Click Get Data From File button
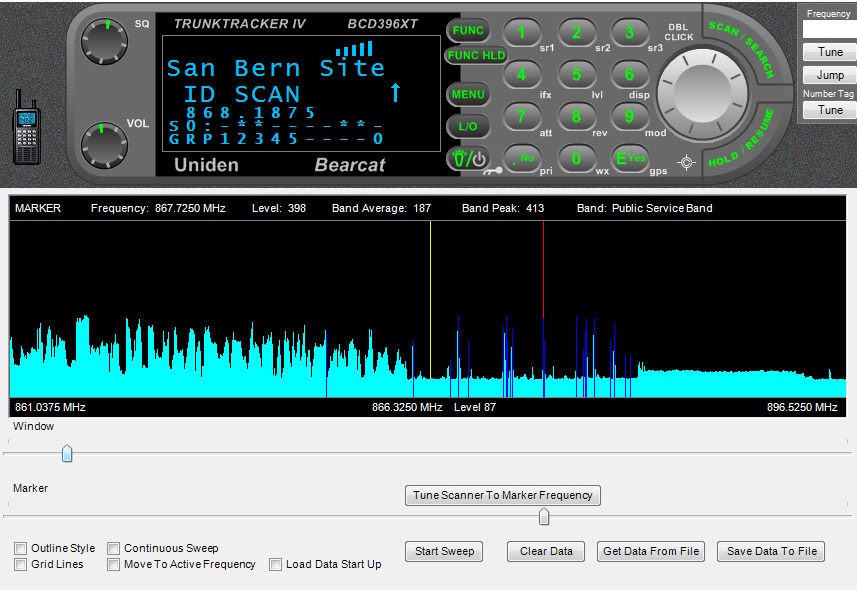This screenshot has width=857, height=591. click(x=651, y=551)
